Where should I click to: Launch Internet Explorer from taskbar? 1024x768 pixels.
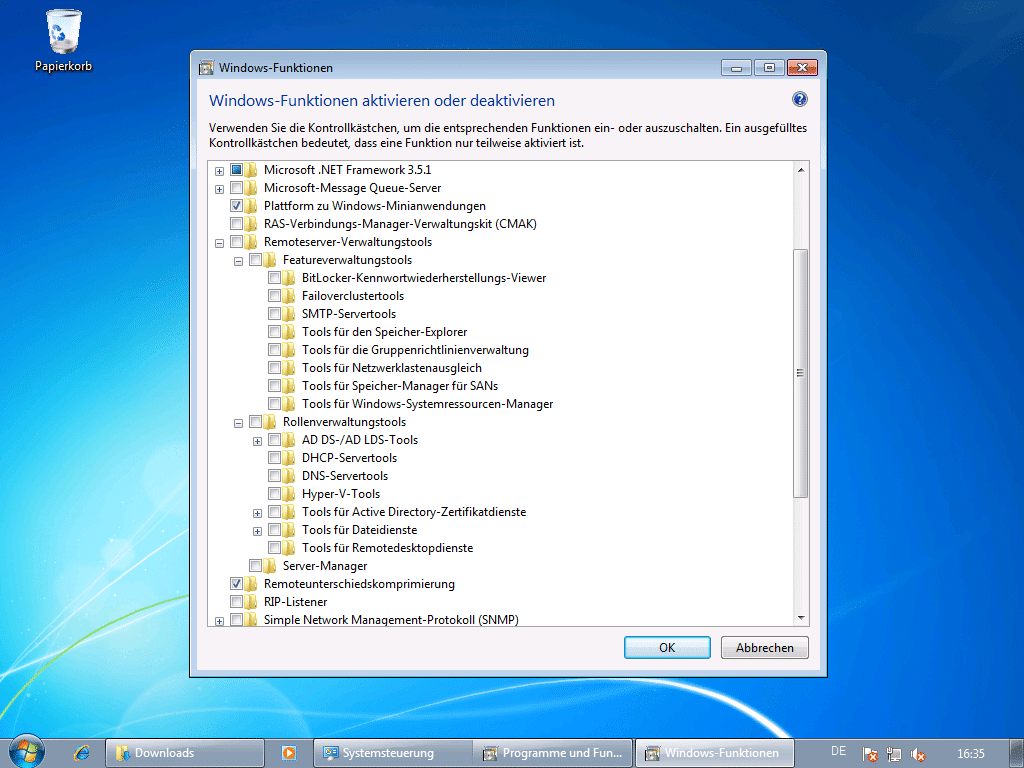[x=82, y=753]
